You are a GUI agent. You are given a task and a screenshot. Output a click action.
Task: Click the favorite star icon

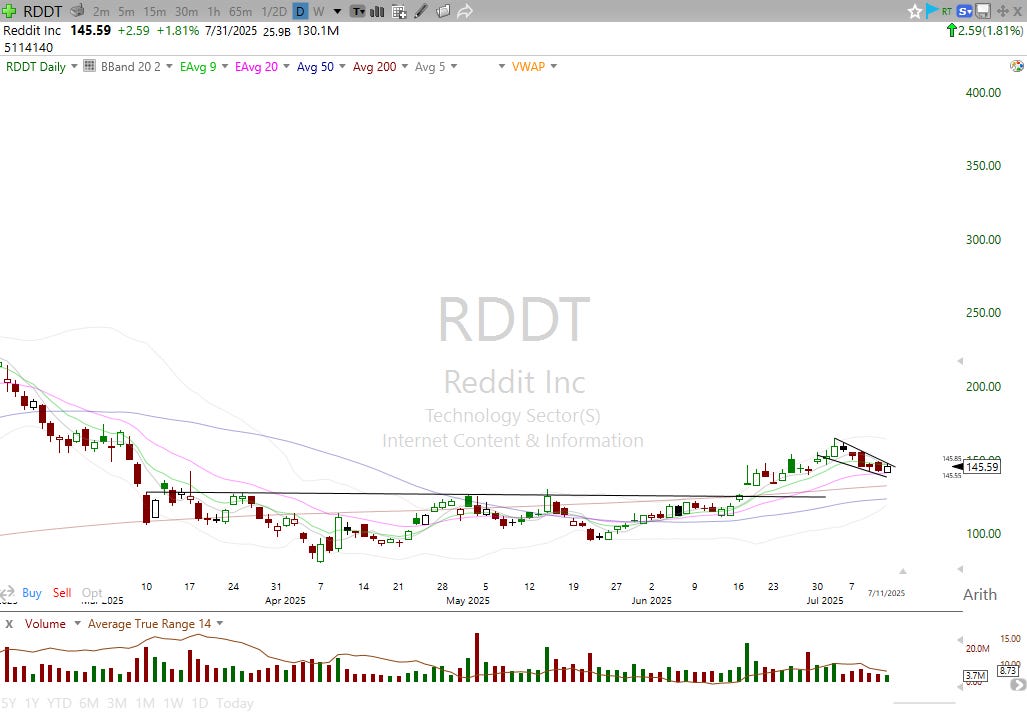pyautogui.click(x=914, y=11)
